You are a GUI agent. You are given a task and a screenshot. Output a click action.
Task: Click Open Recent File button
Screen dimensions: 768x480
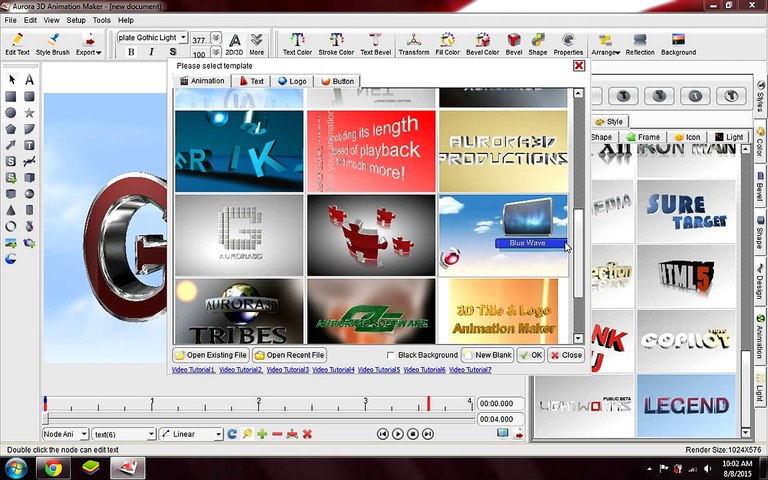[x=289, y=355]
